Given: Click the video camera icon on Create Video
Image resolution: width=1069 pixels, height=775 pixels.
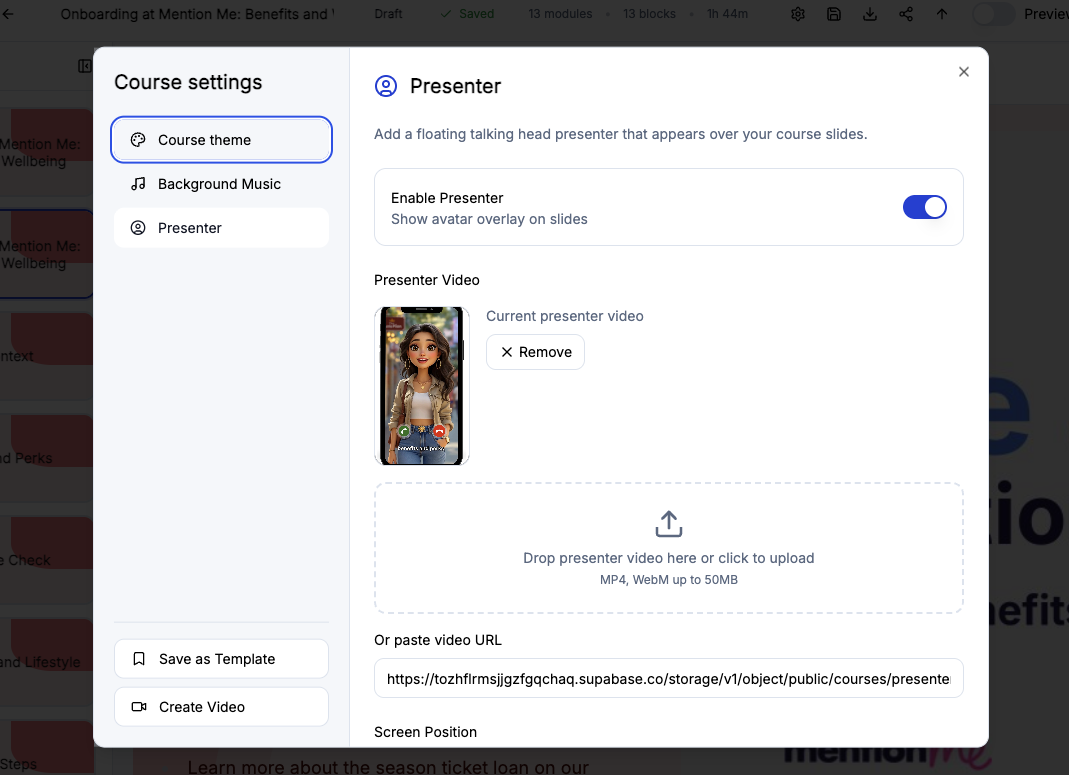Looking at the screenshot, I should tap(140, 706).
